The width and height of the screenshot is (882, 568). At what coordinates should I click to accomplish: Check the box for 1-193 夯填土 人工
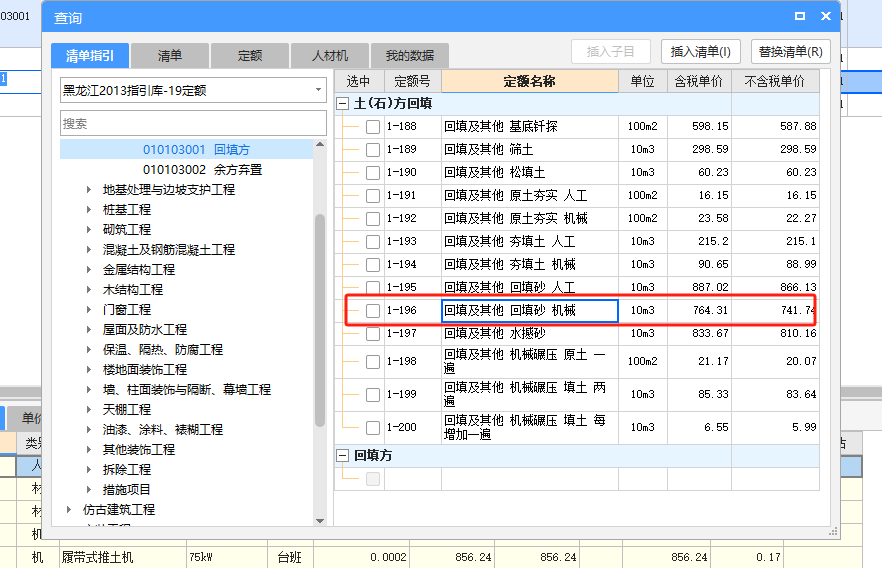click(x=372, y=242)
